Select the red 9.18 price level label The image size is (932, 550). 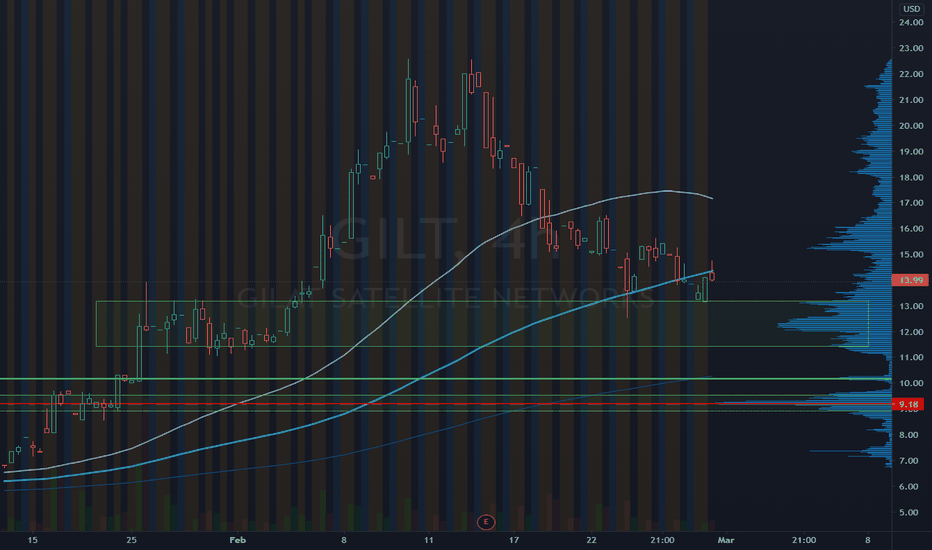(x=908, y=404)
